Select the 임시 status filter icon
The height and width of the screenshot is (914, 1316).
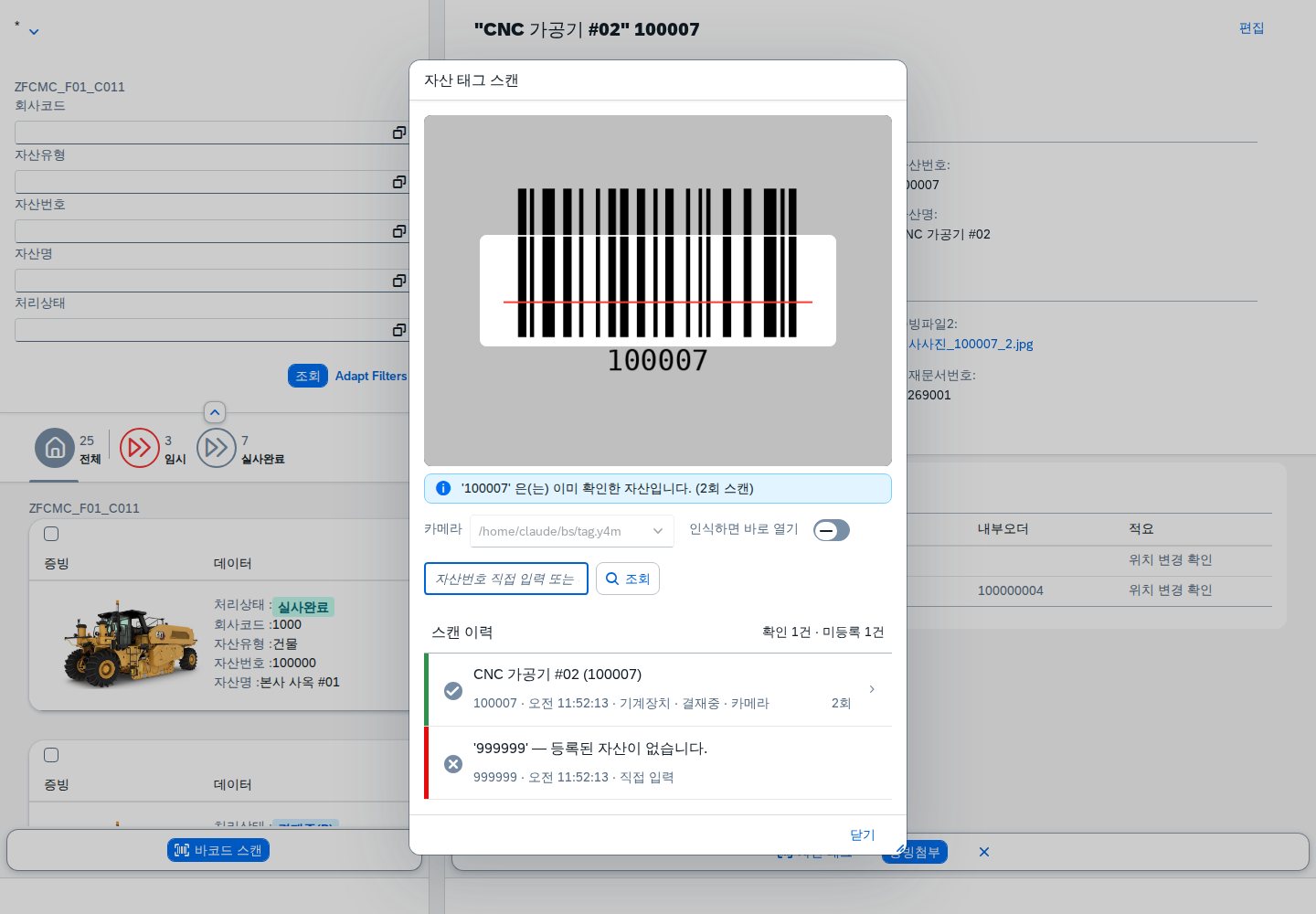pos(140,448)
